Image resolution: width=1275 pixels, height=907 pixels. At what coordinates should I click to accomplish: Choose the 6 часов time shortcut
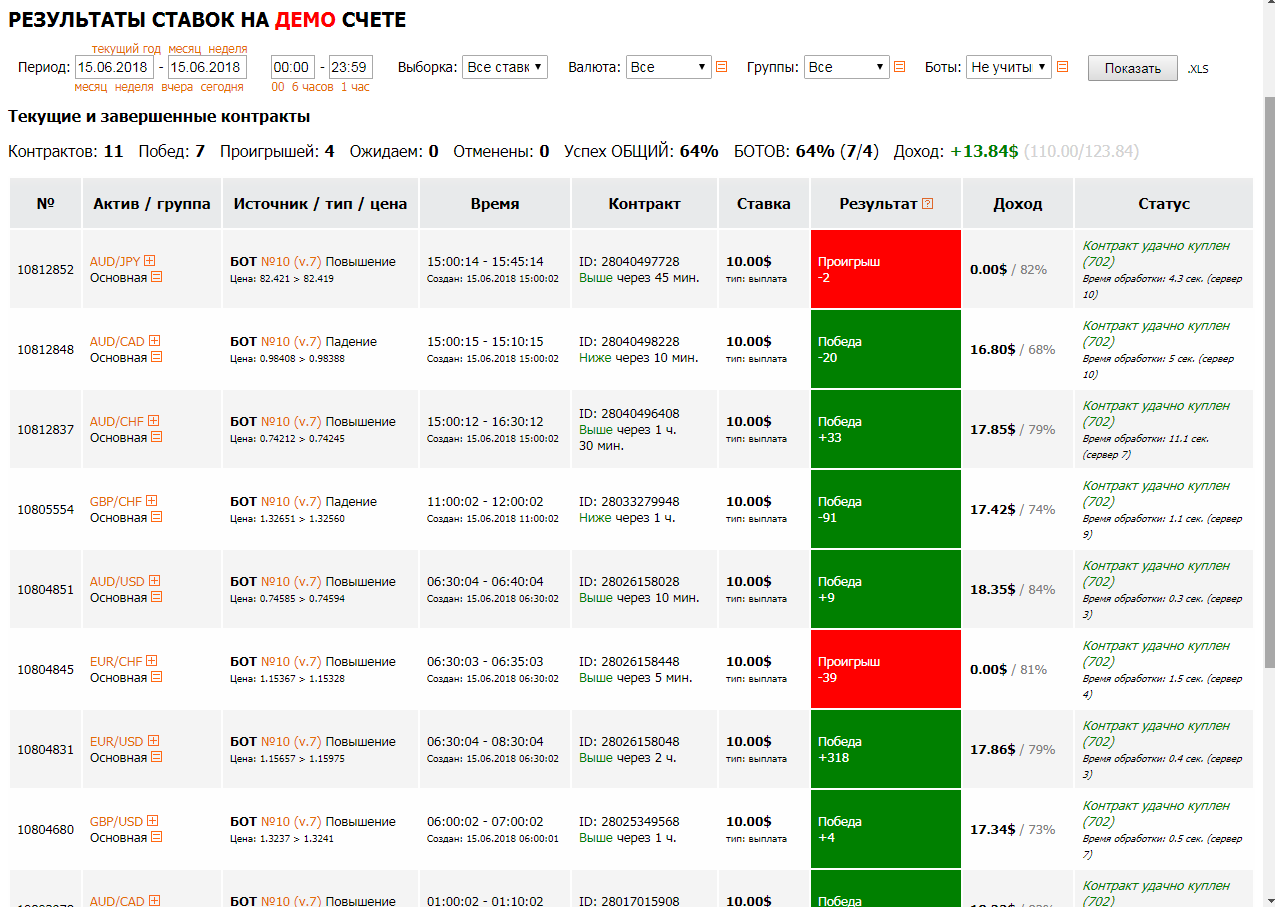click(x=313, y=87)
